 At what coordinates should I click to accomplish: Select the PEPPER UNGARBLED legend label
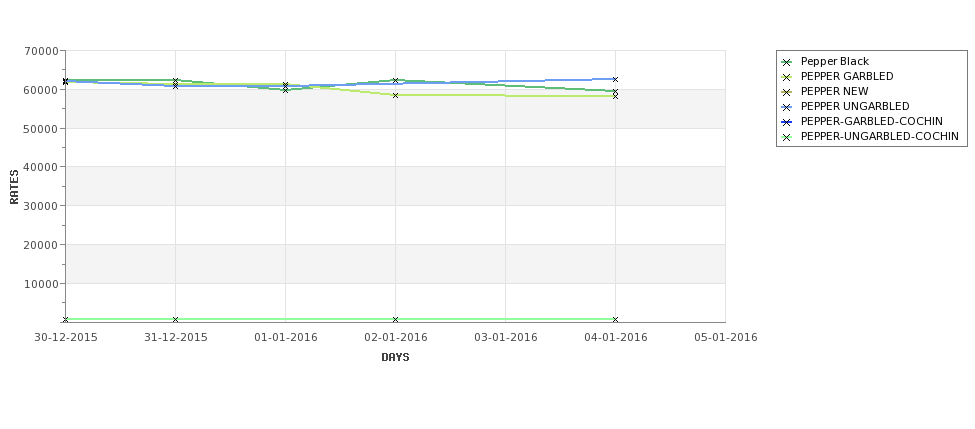point(855,106)
